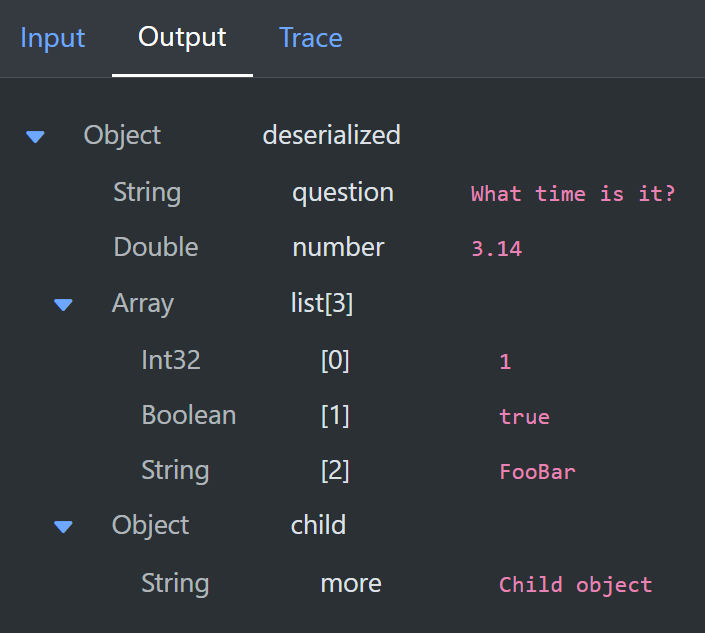Screen dimensions: 705x633
Task: Select the [2] array index
Action: coord(335,470)
